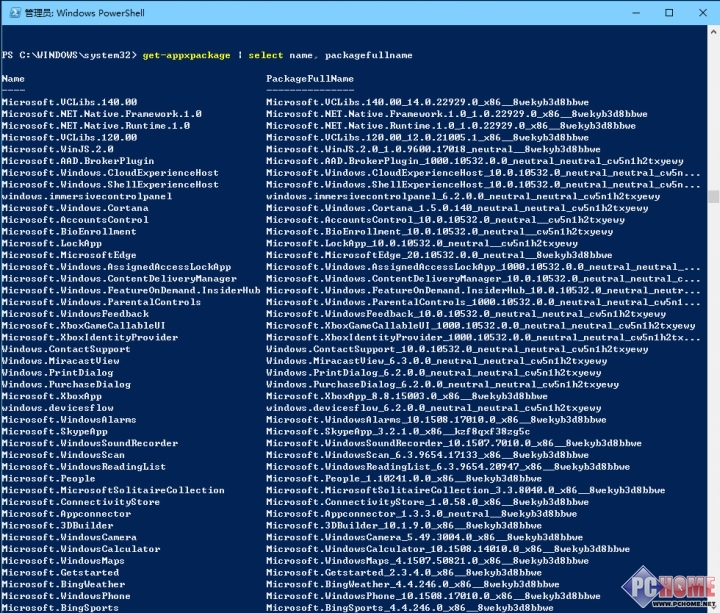Click the XboxApp_8.8.15003.0 package full name
Image resolution: width=720 pixels, height=613 pixels.
click(407, 396)
